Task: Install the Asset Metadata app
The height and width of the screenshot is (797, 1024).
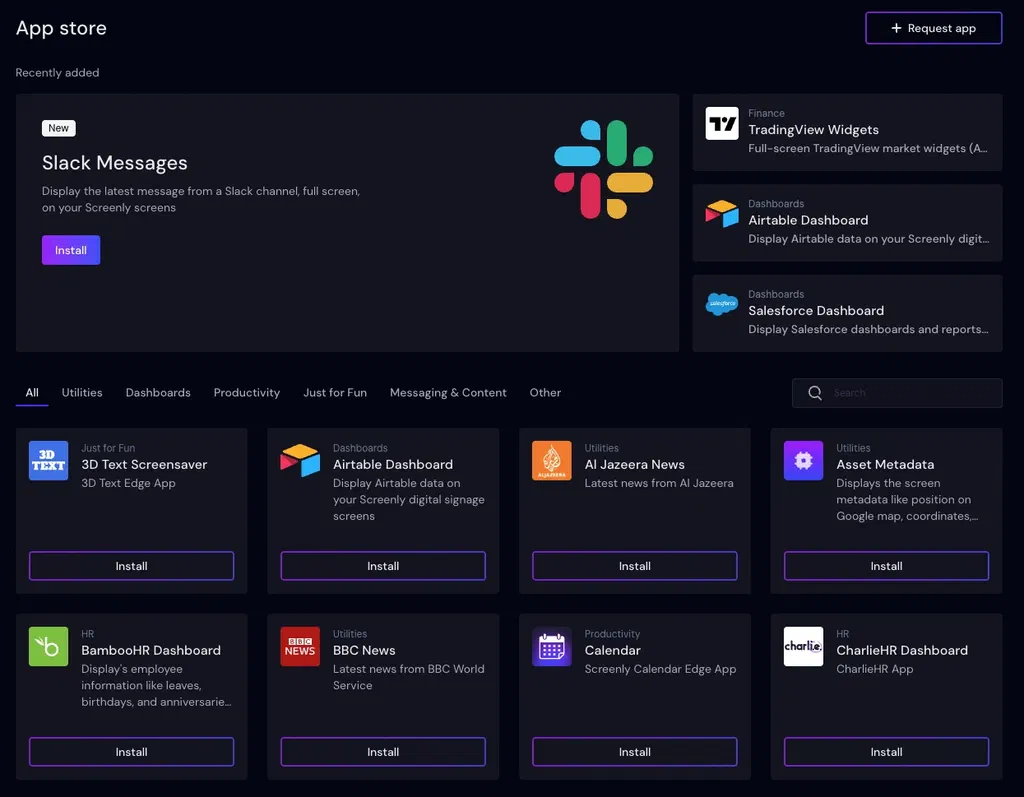Action: click(886, 566)
